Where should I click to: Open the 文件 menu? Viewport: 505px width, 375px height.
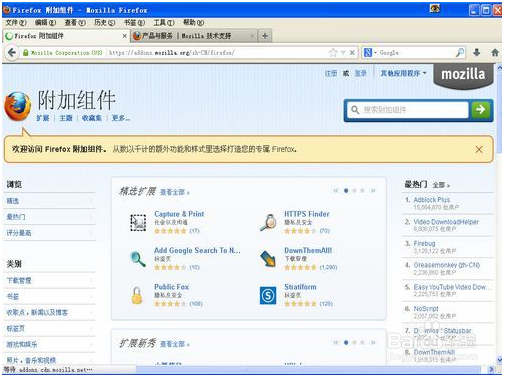click(x=16, y=23)
